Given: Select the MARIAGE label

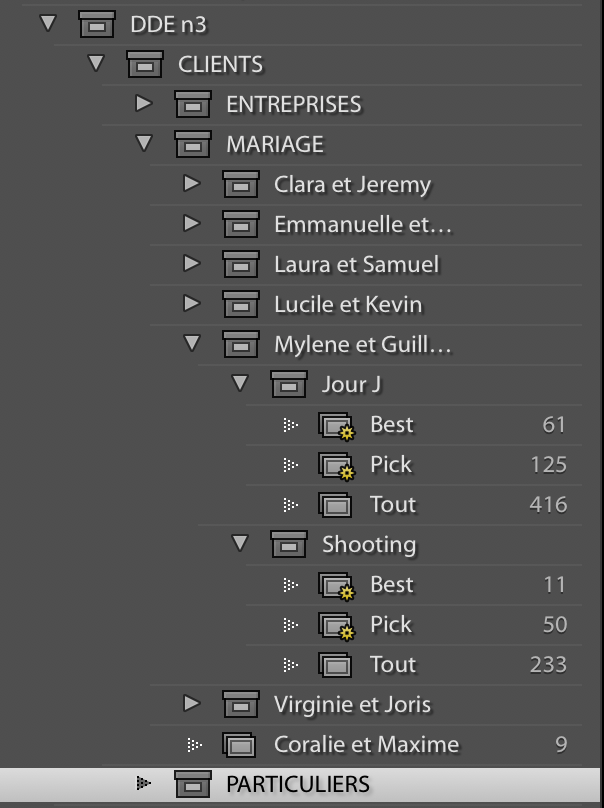Looking at the screenshot, I should click(275, 144).
